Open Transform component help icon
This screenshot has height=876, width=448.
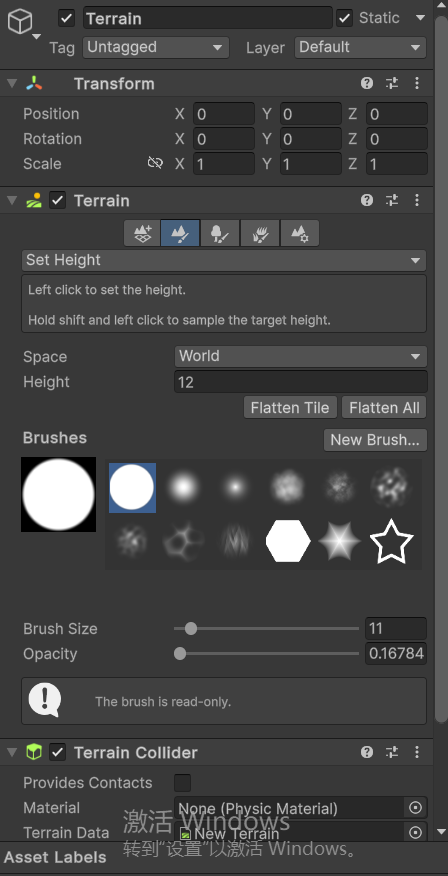(367, 84)
